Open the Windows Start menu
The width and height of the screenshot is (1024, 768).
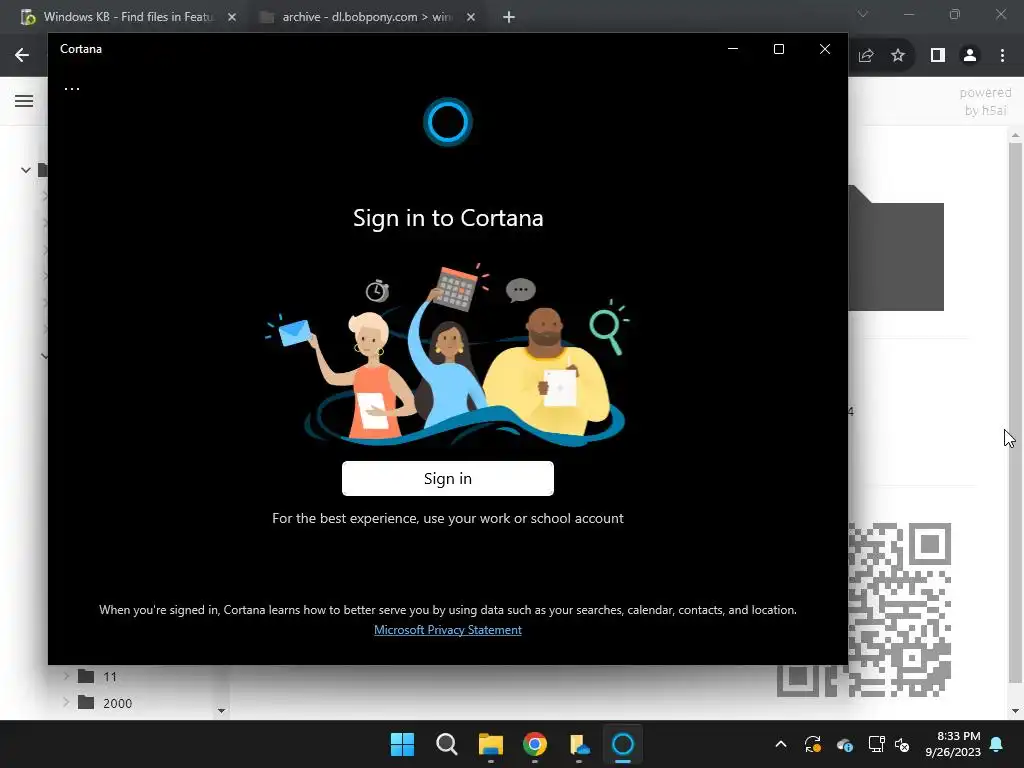pos(402,744)
